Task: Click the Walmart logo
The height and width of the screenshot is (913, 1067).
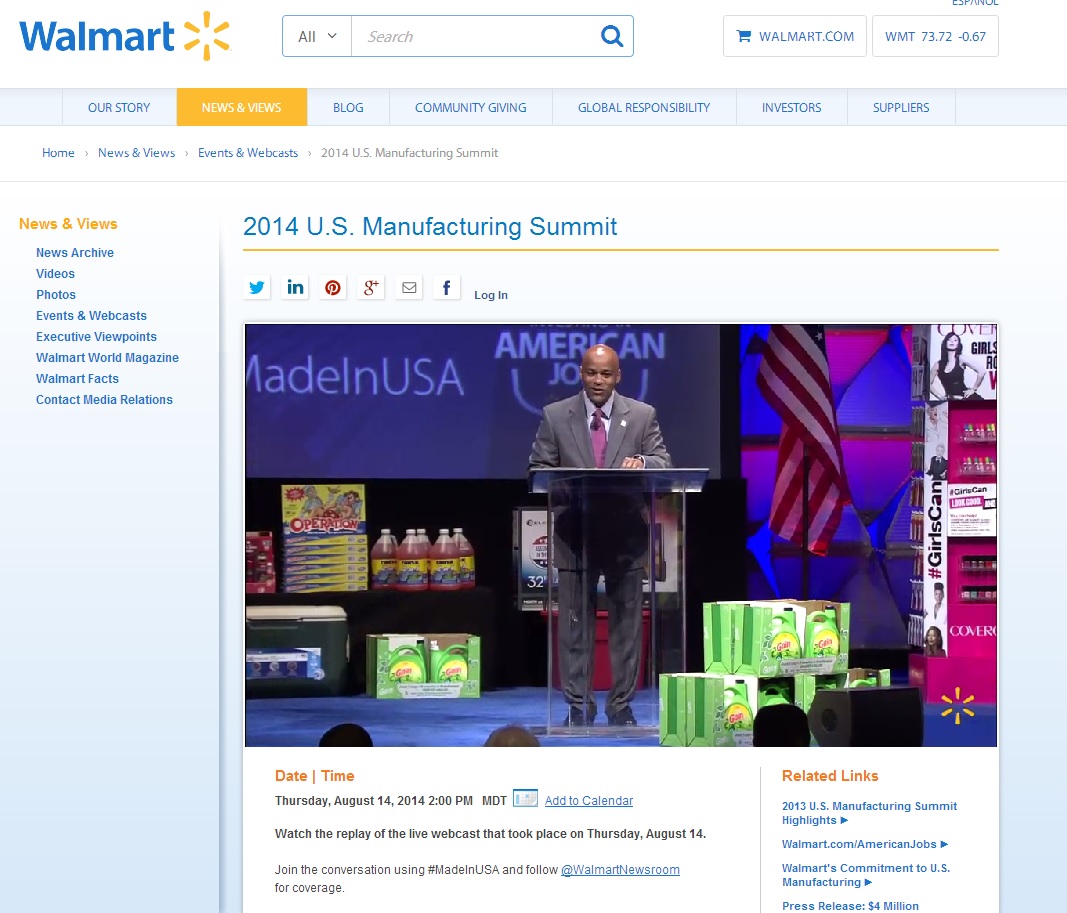Action: [125, 36]
